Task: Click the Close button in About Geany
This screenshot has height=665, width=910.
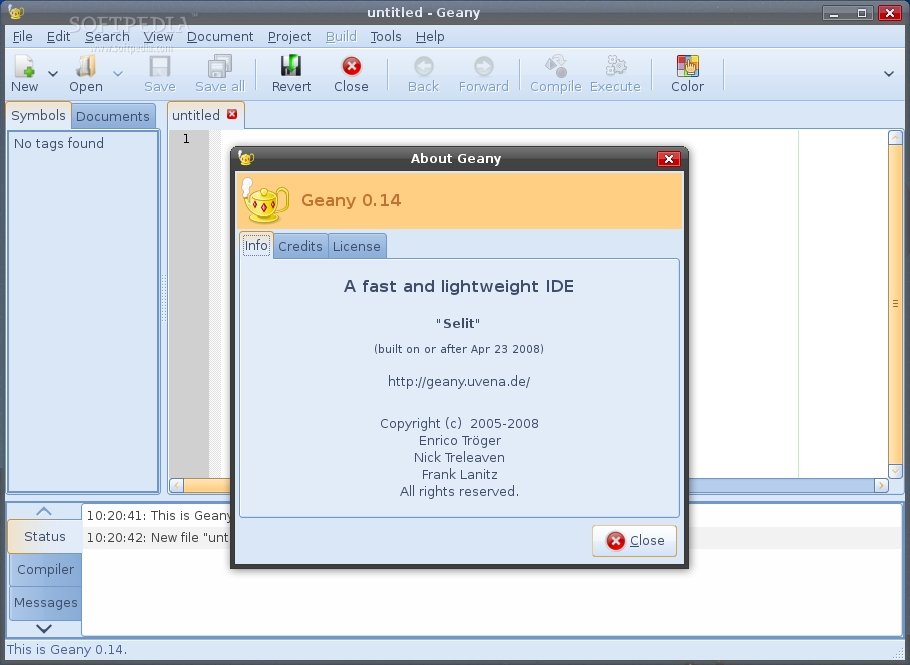Action: (634, 541)
